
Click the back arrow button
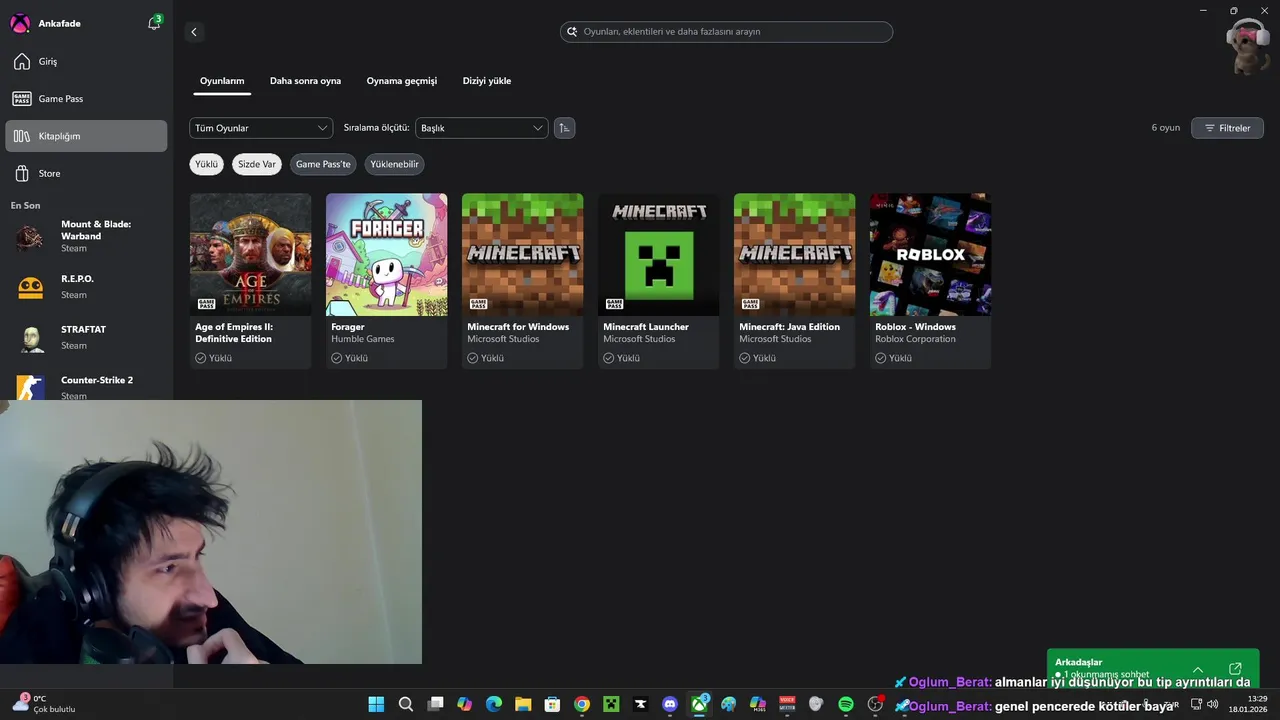tap(194, 32)
